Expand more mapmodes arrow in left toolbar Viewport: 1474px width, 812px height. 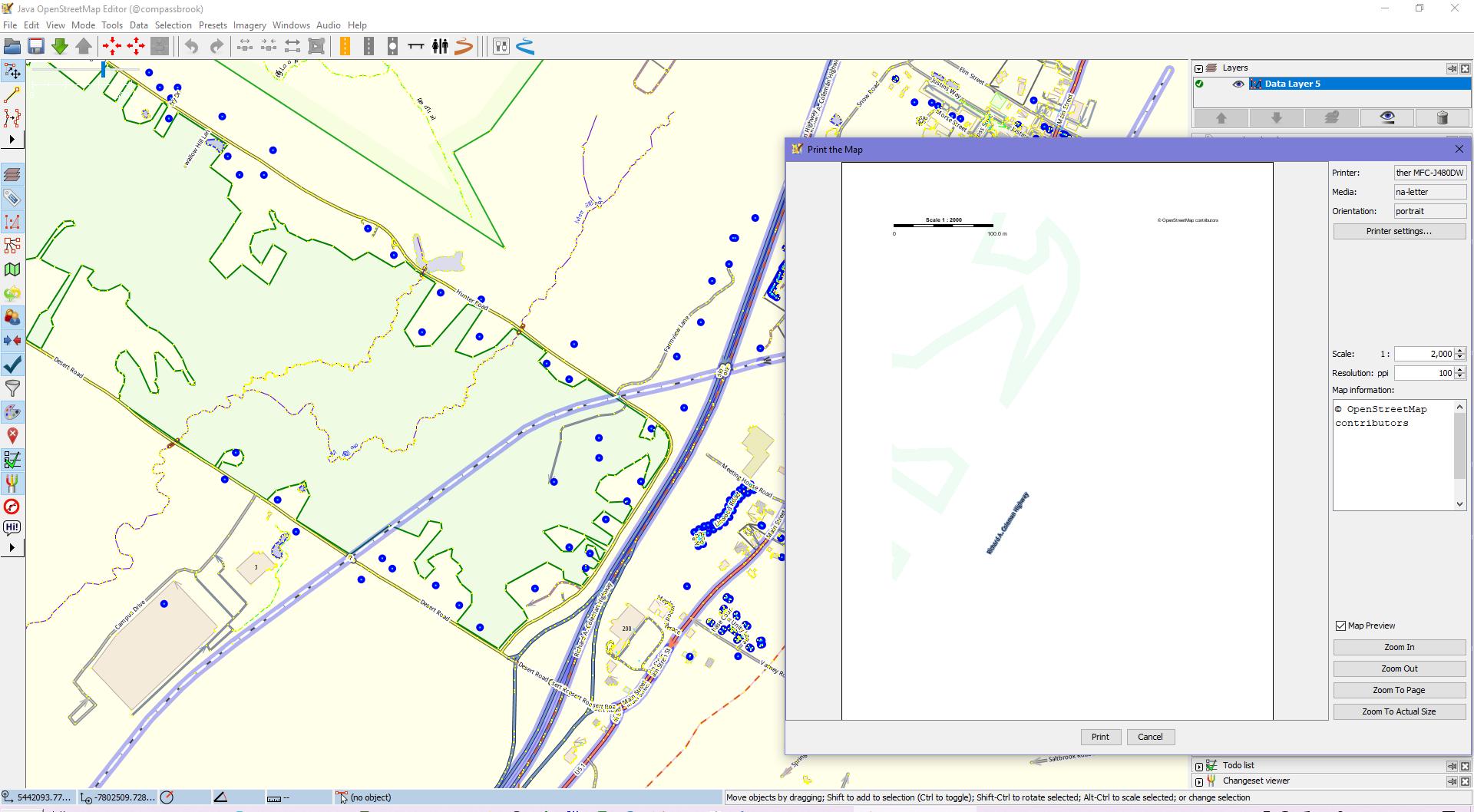click(12, 140)
